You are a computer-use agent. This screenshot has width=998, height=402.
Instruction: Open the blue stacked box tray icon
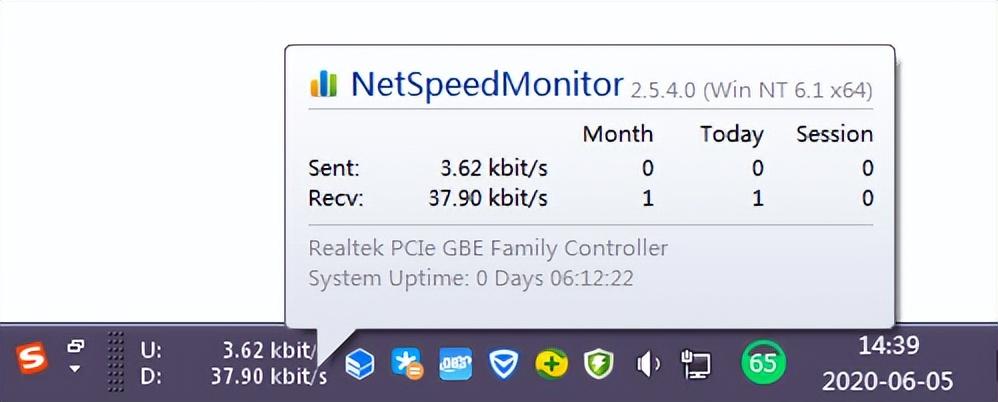pyautogui.click(x=360, y=364)
